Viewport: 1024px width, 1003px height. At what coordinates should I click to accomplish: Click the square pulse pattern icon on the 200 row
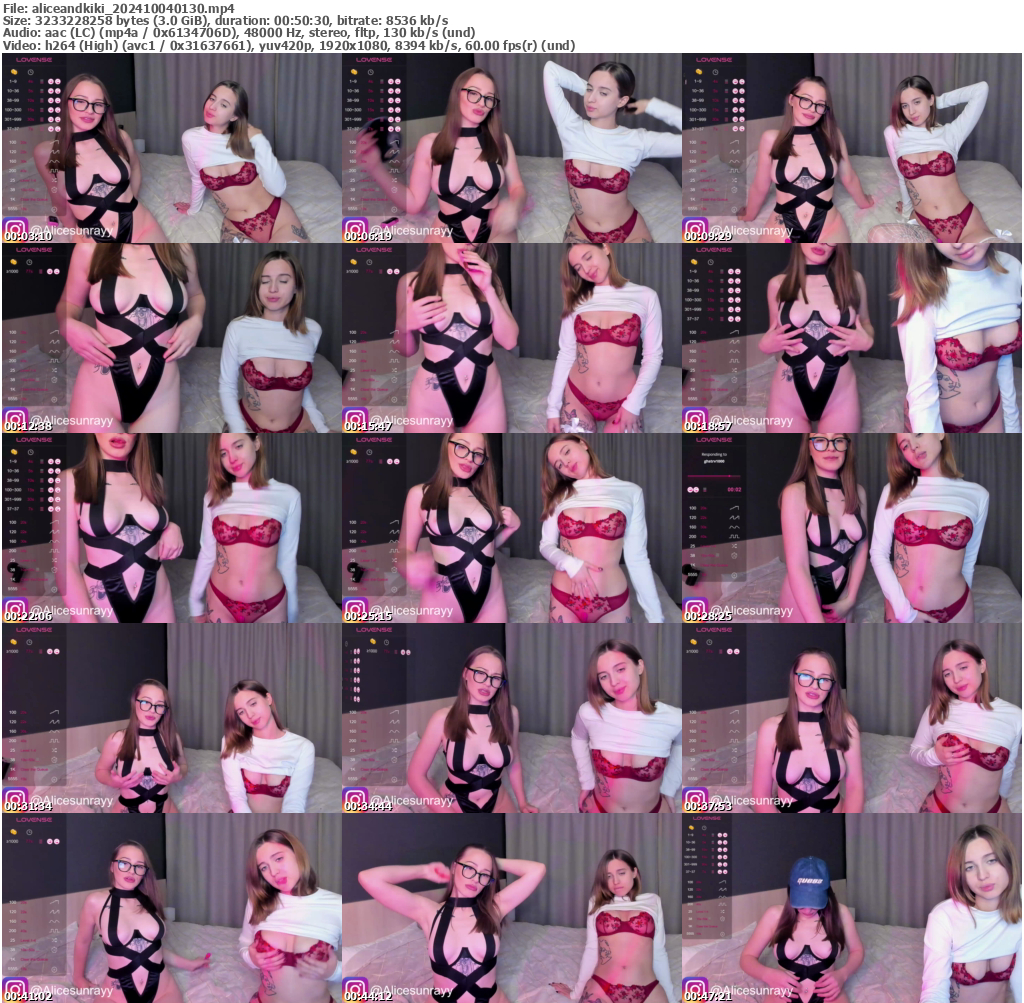[54, 170]
